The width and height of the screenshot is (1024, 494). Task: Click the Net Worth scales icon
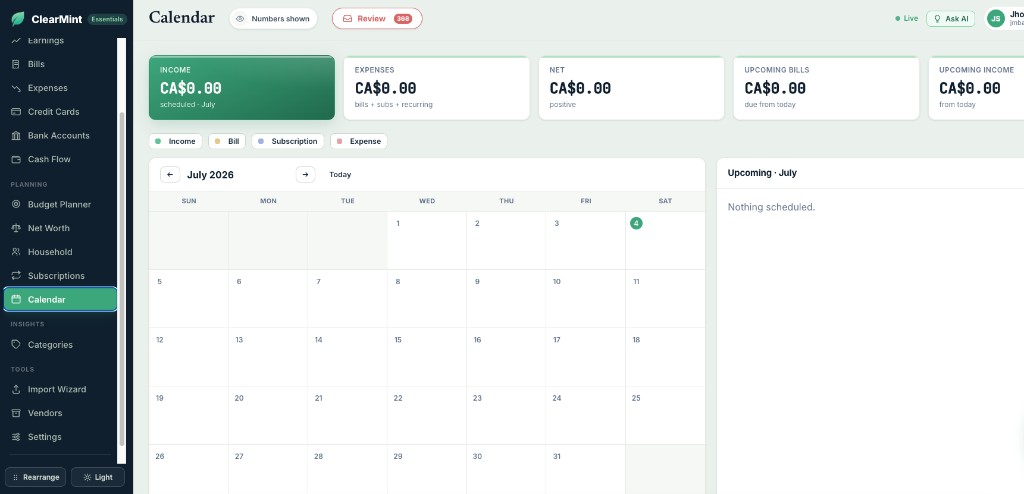pyautogui.click(x=16, y=228)
